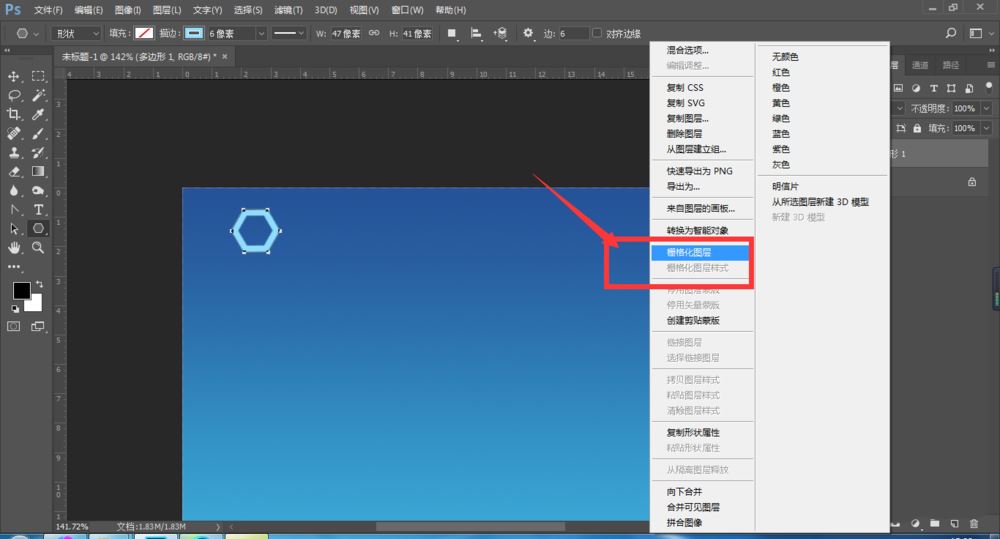This screenshot has height=539, width=1000.
Task: Switch to the 路径 tab
Action: point(951,65)
